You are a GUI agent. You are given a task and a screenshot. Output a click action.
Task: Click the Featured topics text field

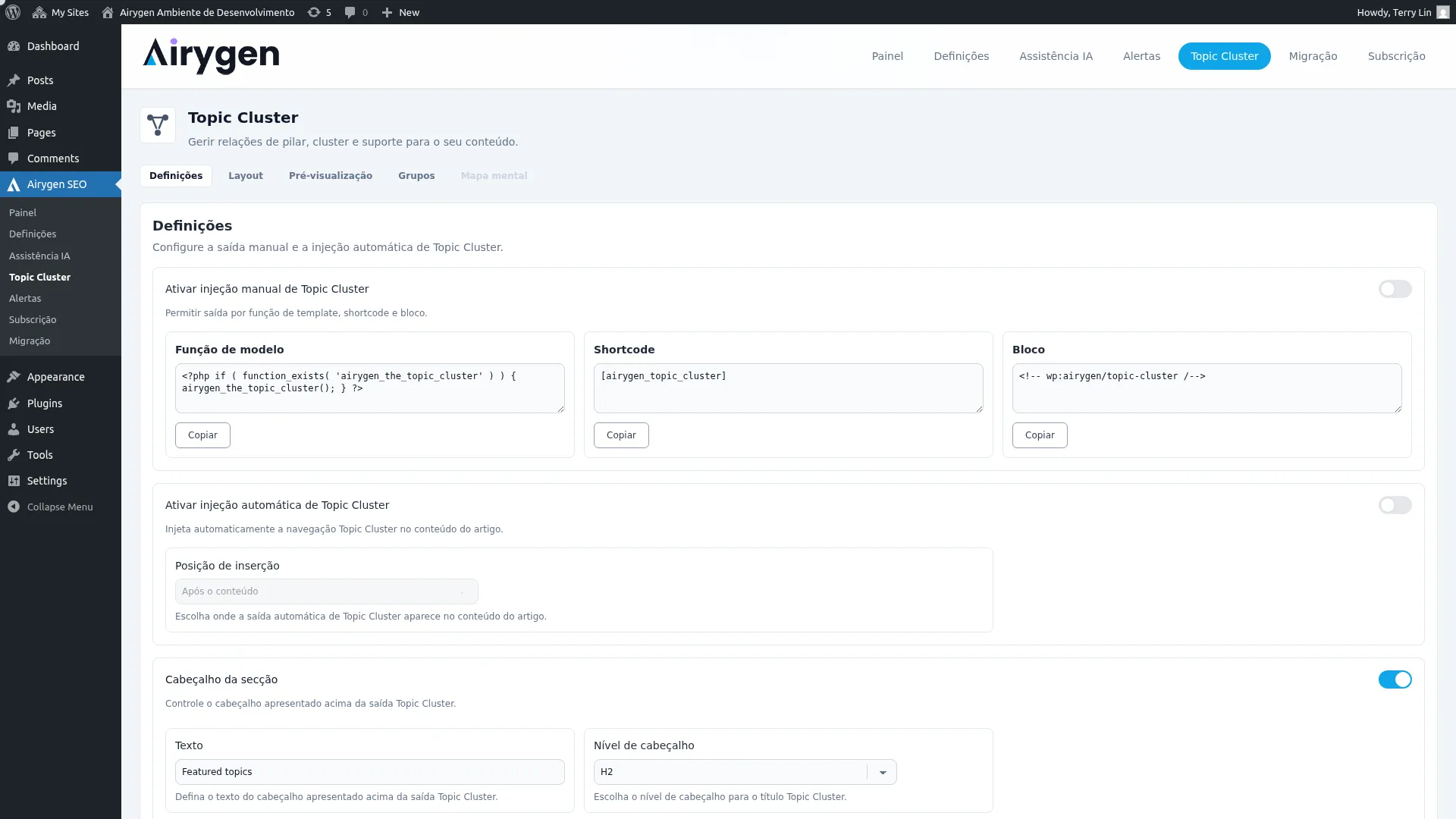click(x=369, y=771)
